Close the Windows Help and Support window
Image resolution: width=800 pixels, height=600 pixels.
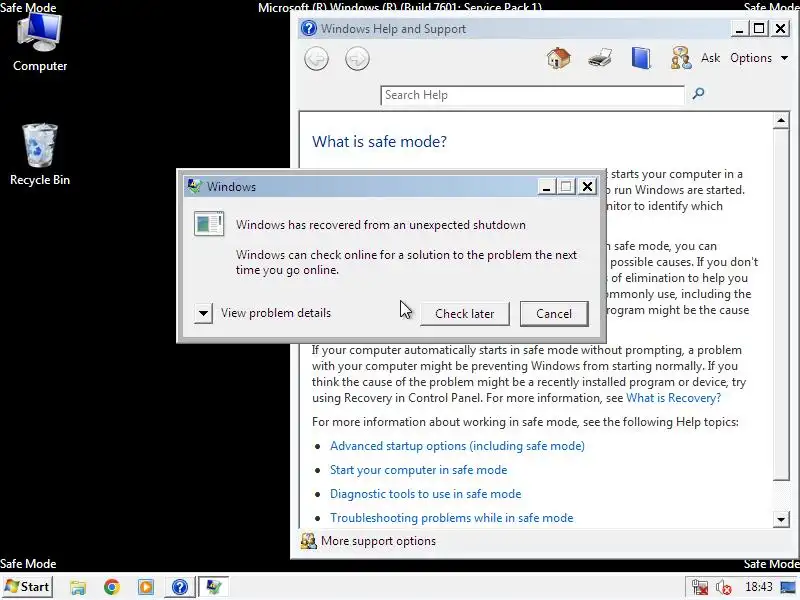point(780,28)
